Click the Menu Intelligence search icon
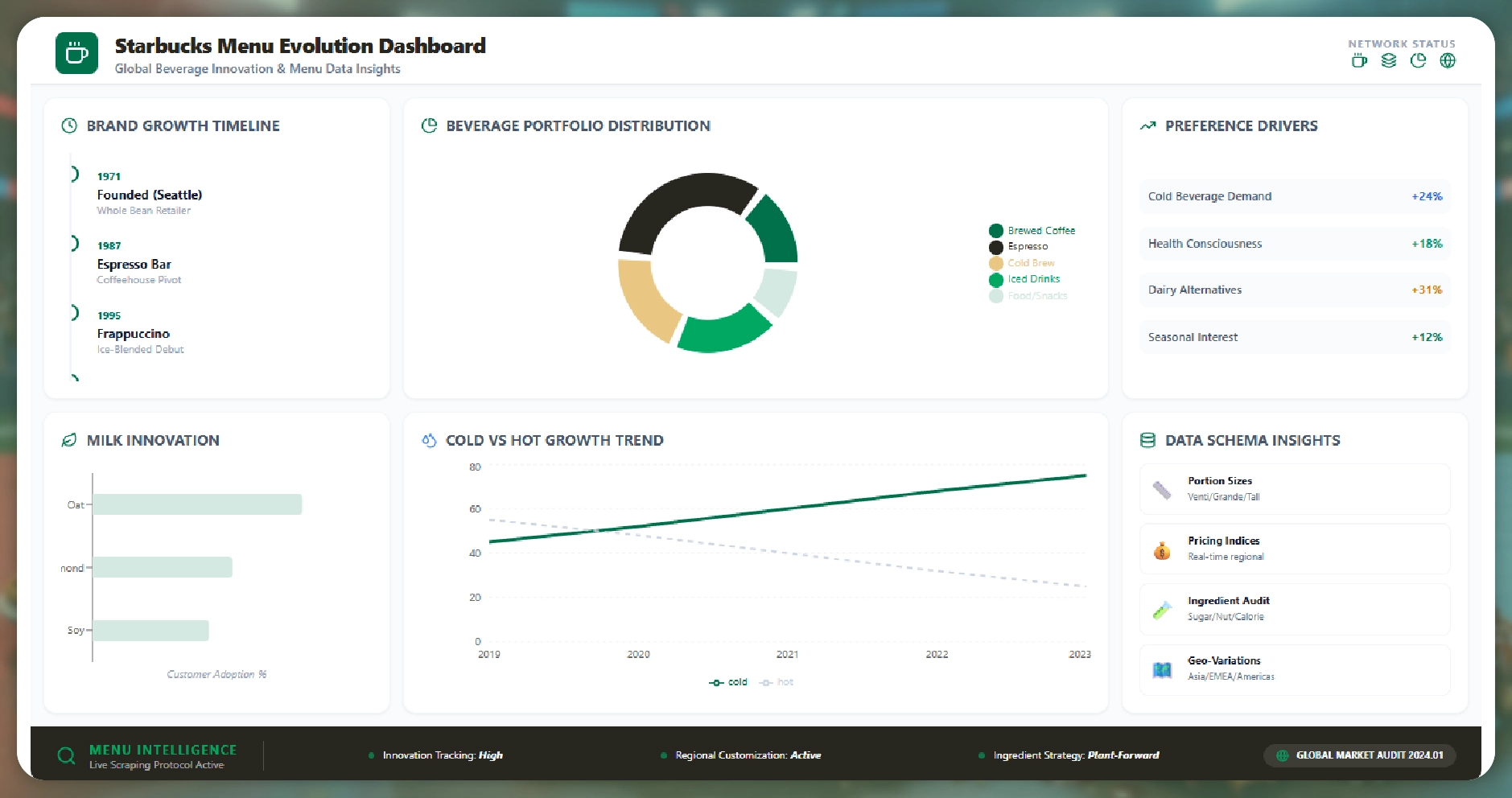The image size is (1512, 798). pyautogui.click(x=67, y=756)
